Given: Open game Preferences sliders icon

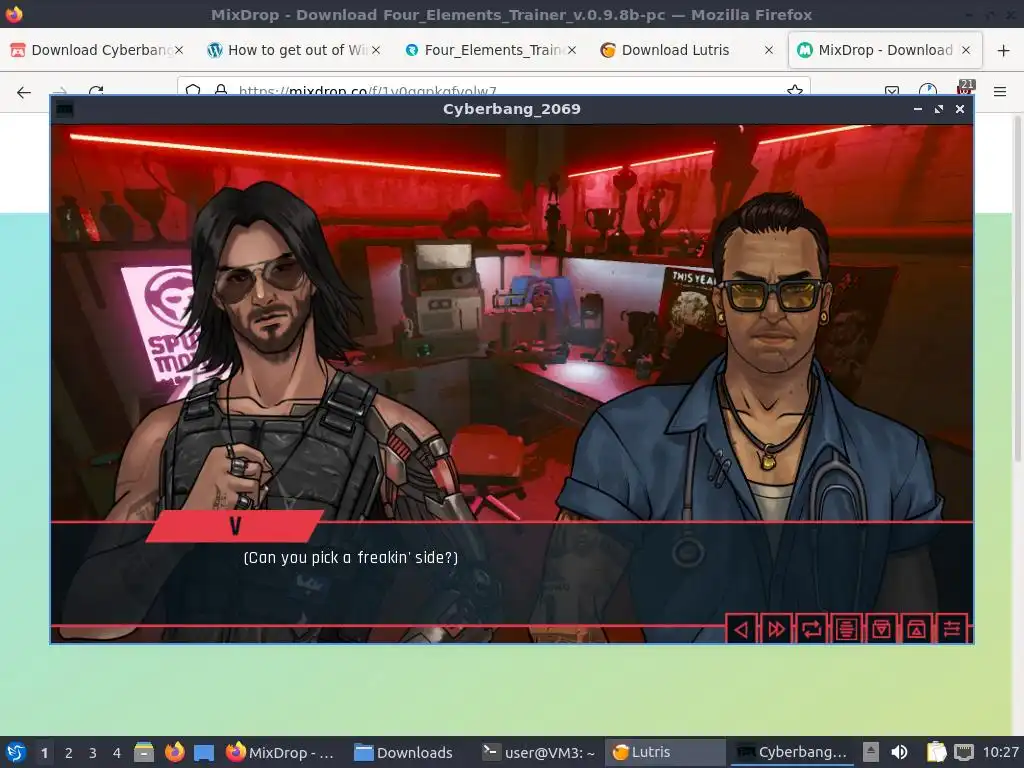Looking at the screenshot, I should coord(952,630).
